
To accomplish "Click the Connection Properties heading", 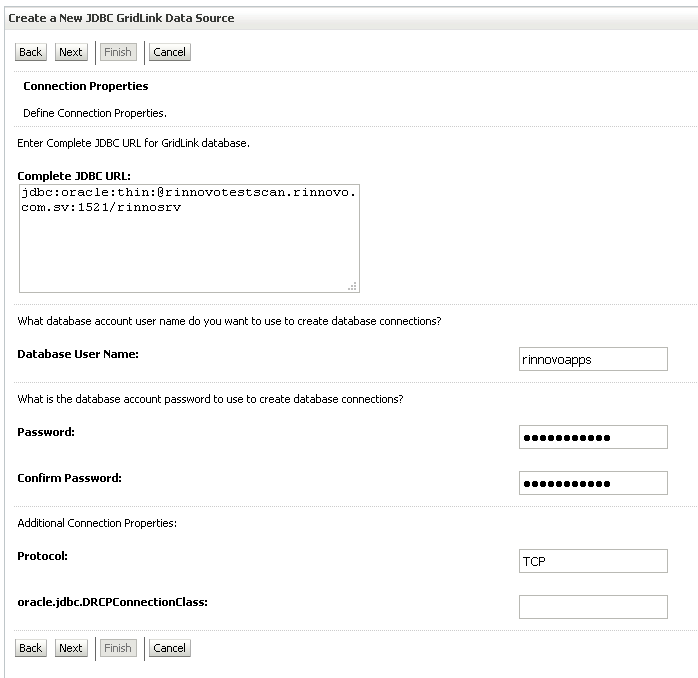I will coord(86,86).
